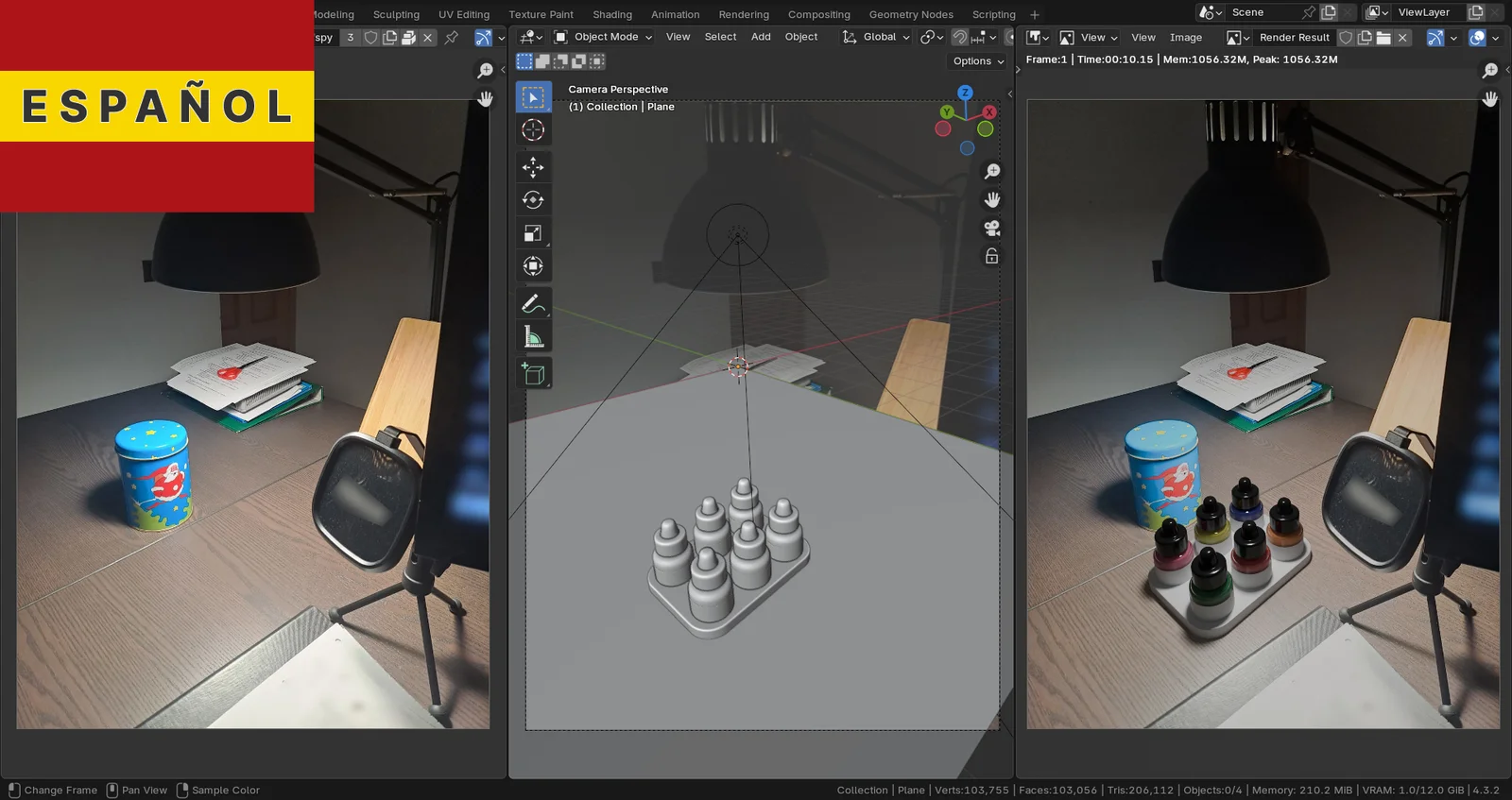This screenshot has width=1512, height=800.
Task: Expand the Global transform orientation dropdown
Action: pos(878,37)
